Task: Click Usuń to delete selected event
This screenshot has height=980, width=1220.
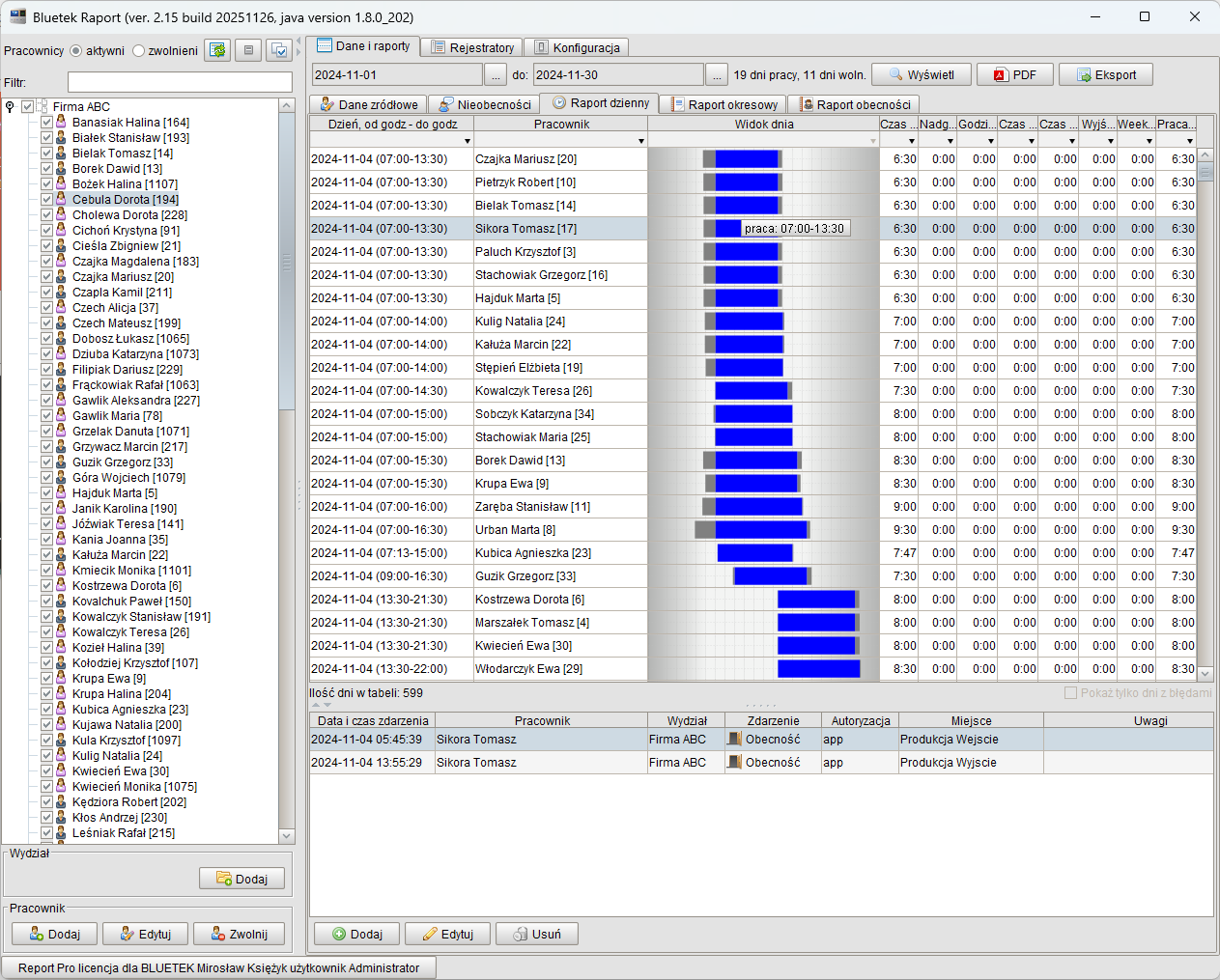Action: [536, 935]
